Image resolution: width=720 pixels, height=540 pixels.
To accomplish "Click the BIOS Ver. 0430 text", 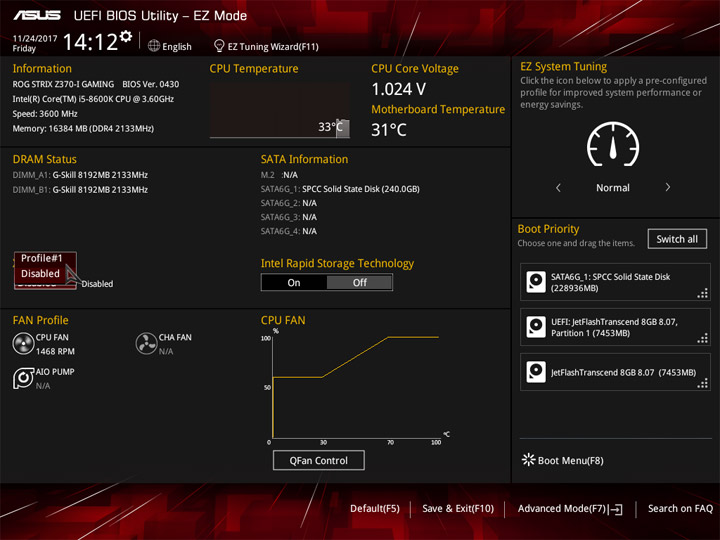I will pos(151,84).
